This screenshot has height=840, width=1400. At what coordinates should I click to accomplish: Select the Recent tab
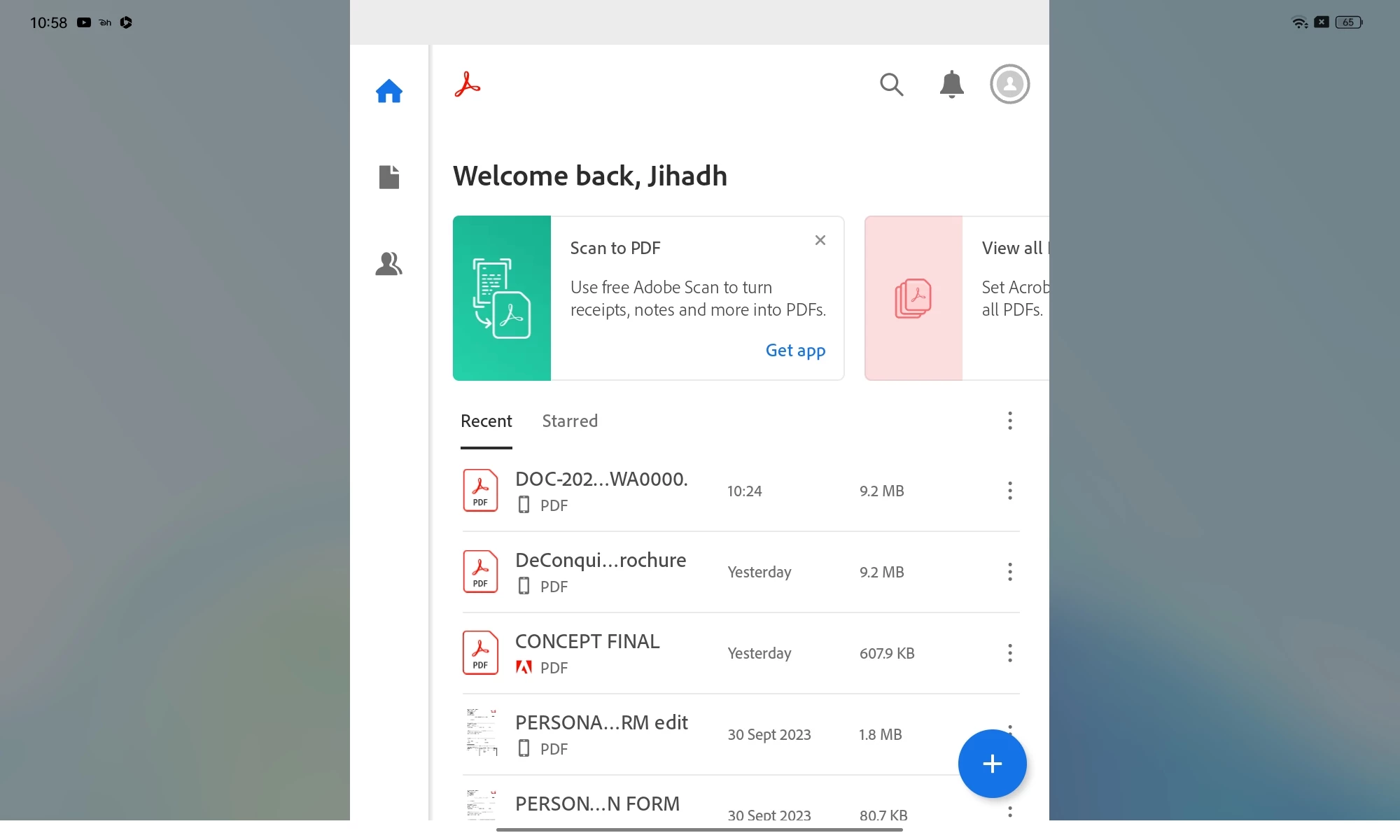pos(486,421)
